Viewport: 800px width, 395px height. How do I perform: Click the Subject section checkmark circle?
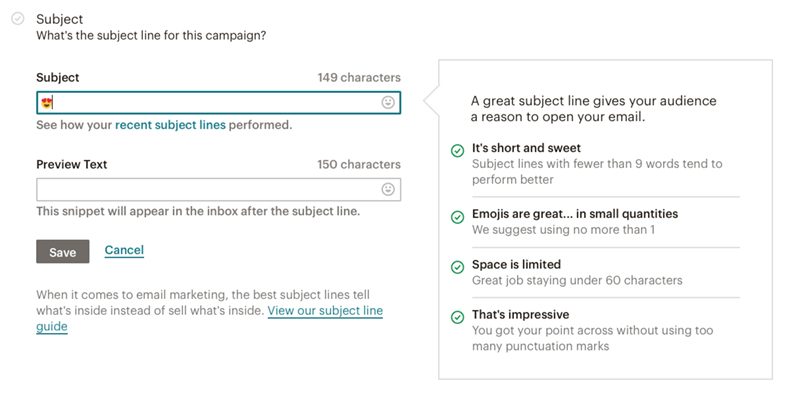(18, 19)
